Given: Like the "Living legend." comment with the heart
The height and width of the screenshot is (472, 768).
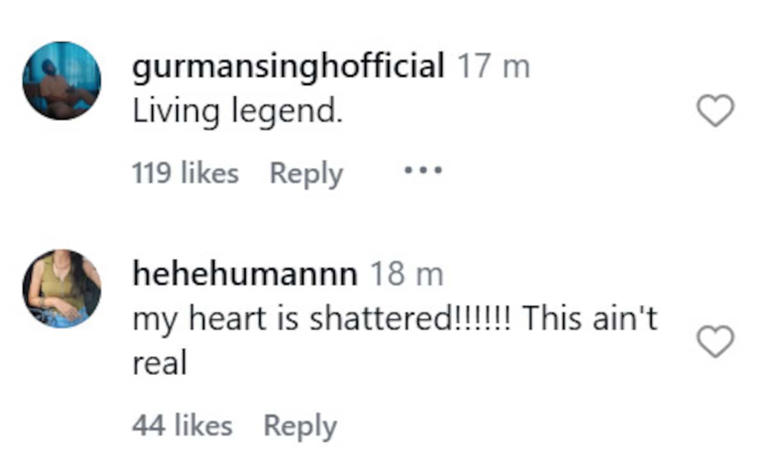Looking at the screenshot, I should 714,112.
